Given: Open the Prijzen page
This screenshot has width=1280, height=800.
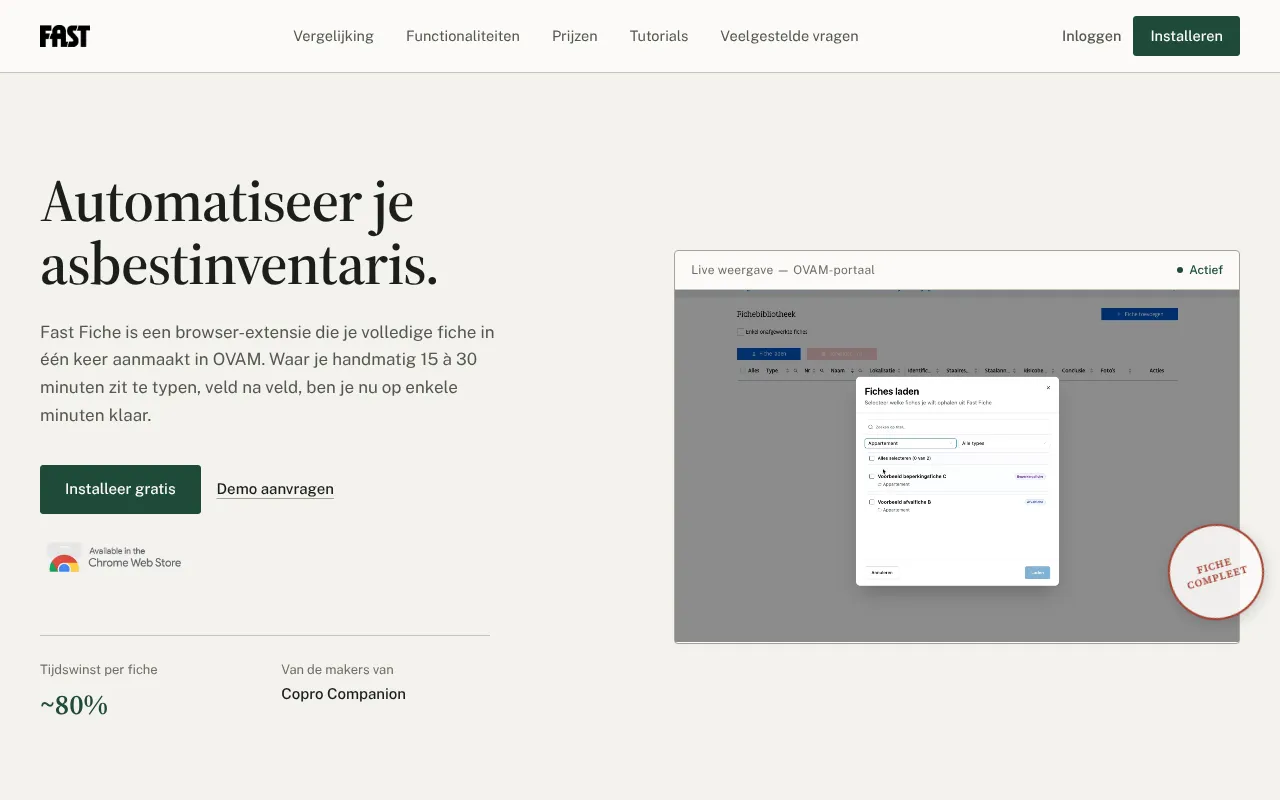Looking at the screenshot, I should (x=575, y=36).
